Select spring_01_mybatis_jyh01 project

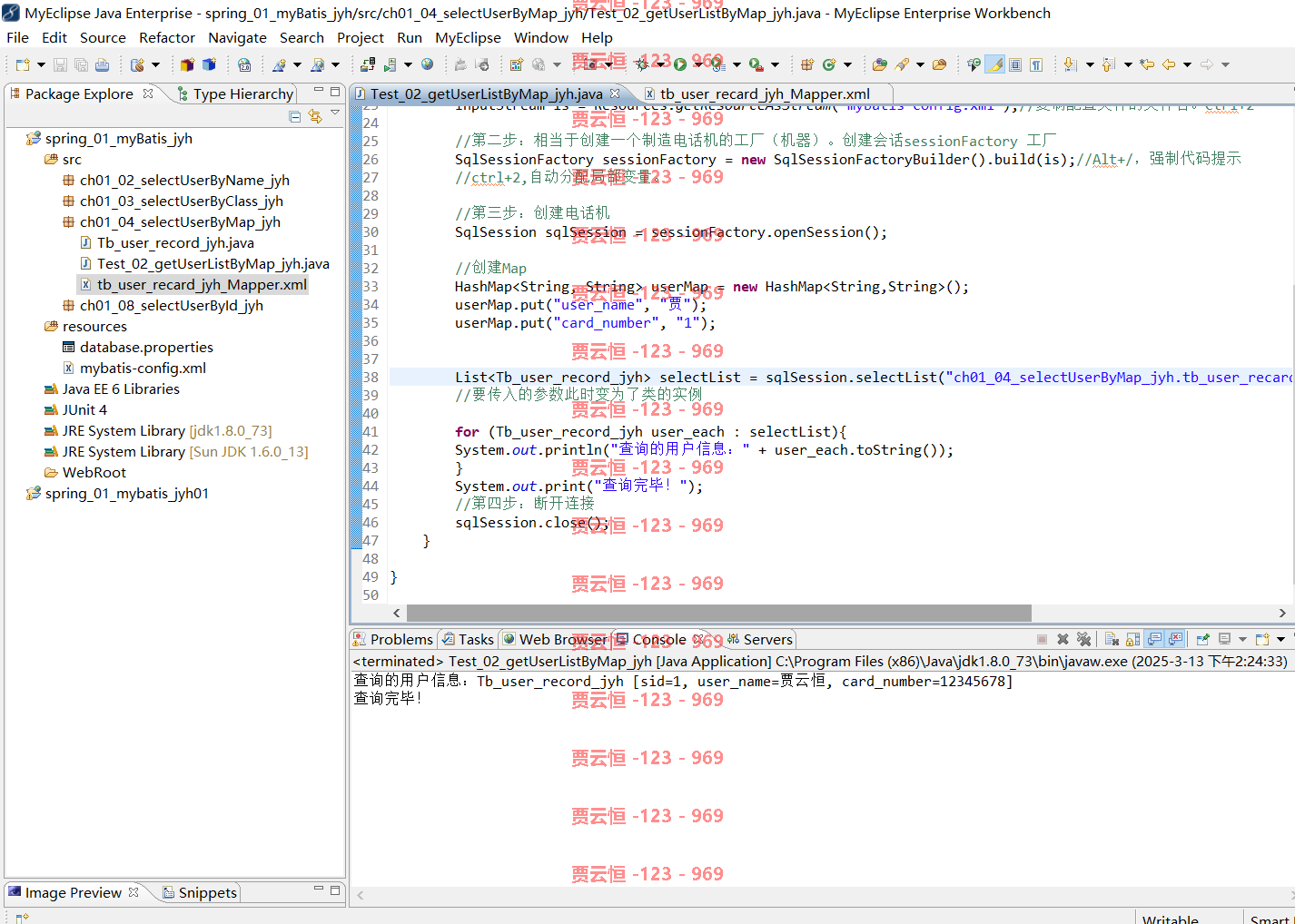point(126,493)
